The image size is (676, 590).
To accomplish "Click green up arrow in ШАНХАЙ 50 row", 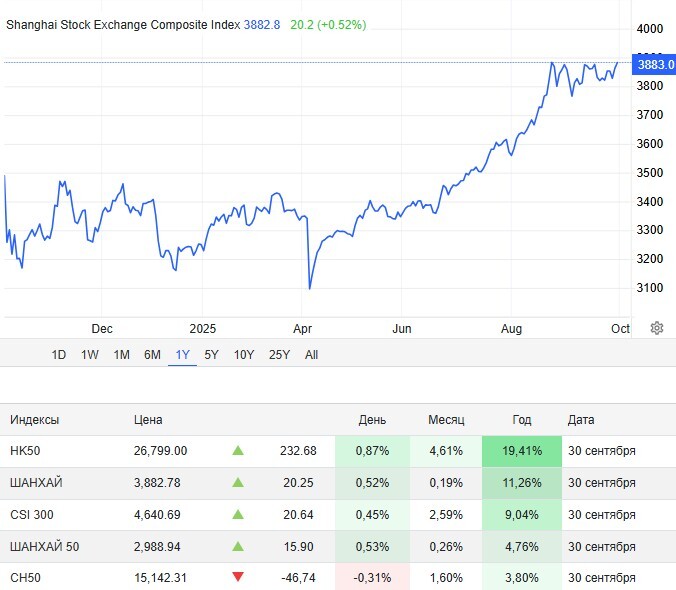I will (238, 547).
